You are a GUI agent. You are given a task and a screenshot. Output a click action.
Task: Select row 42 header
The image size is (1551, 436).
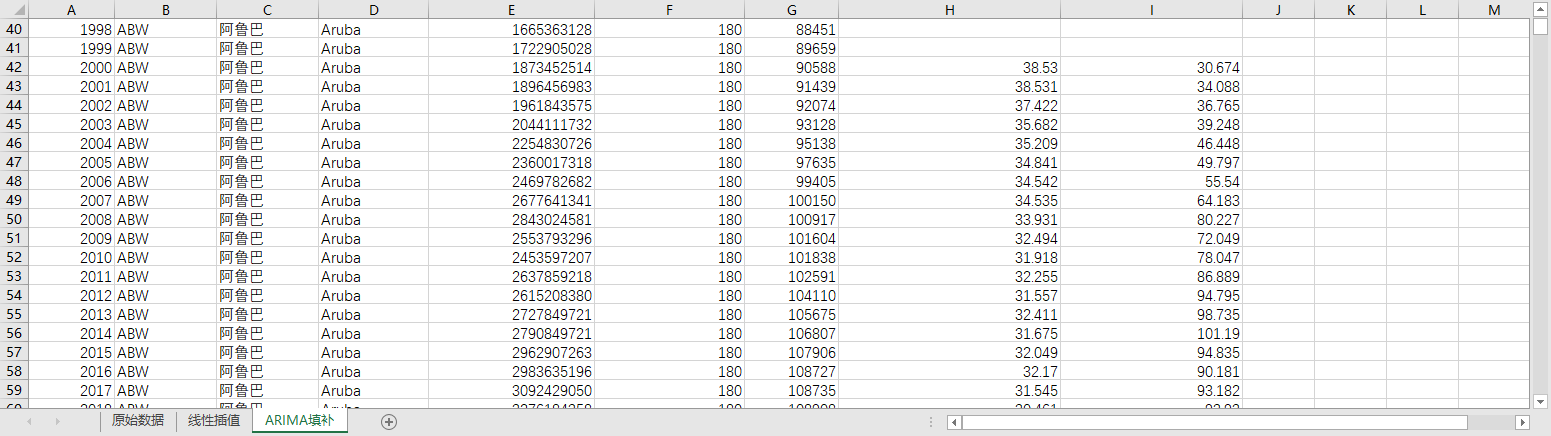tap(14, 67)
